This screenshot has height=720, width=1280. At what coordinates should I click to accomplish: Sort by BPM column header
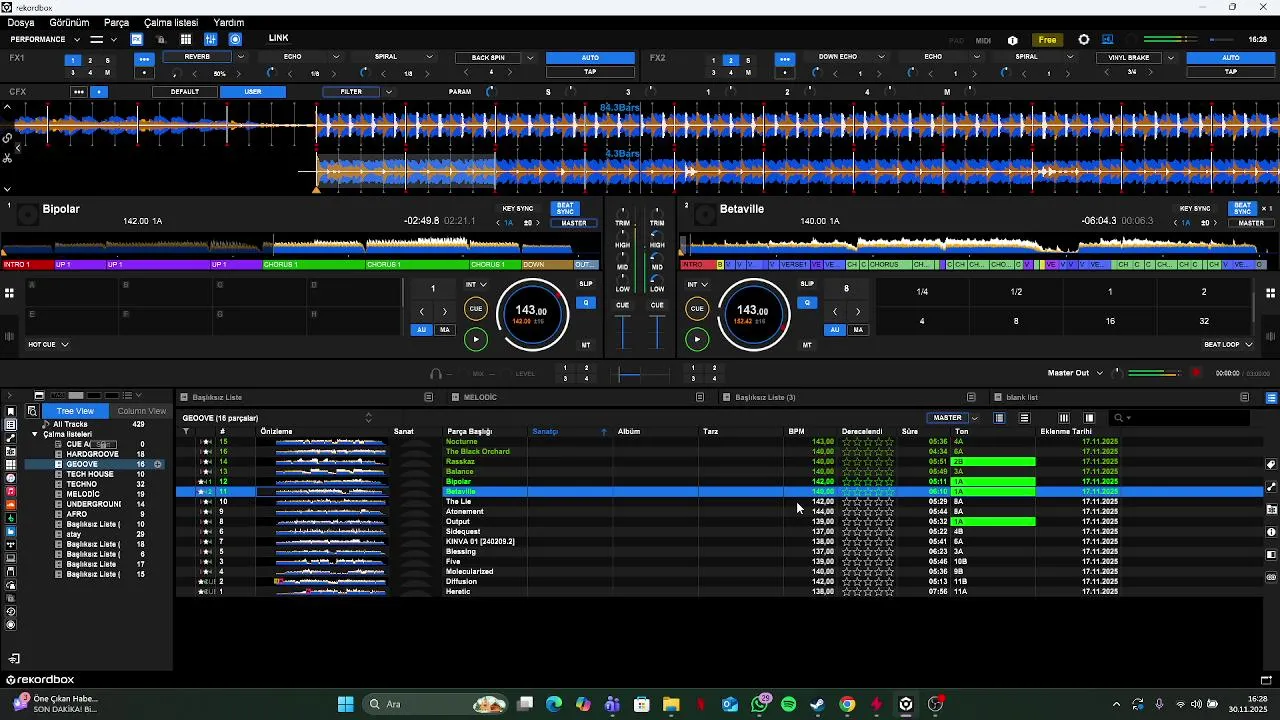pyautogui.click(x=796, y=431)
